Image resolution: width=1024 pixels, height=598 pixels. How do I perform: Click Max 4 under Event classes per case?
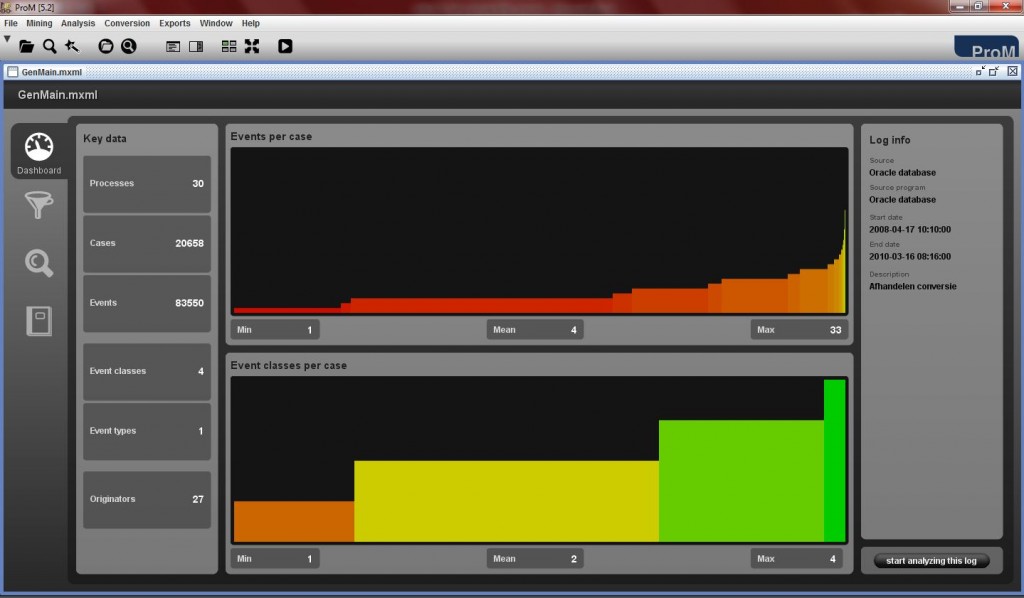797,559
